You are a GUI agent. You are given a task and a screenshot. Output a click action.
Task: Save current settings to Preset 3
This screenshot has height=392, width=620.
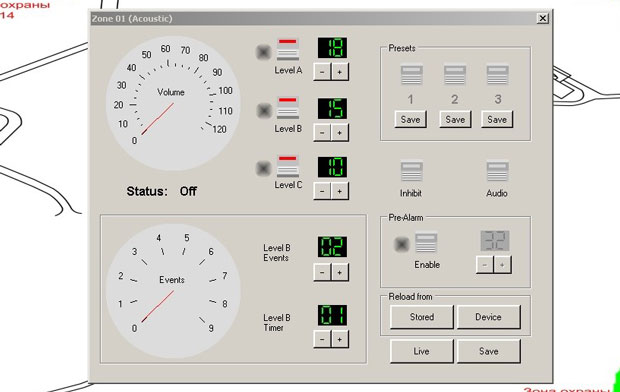497,119
